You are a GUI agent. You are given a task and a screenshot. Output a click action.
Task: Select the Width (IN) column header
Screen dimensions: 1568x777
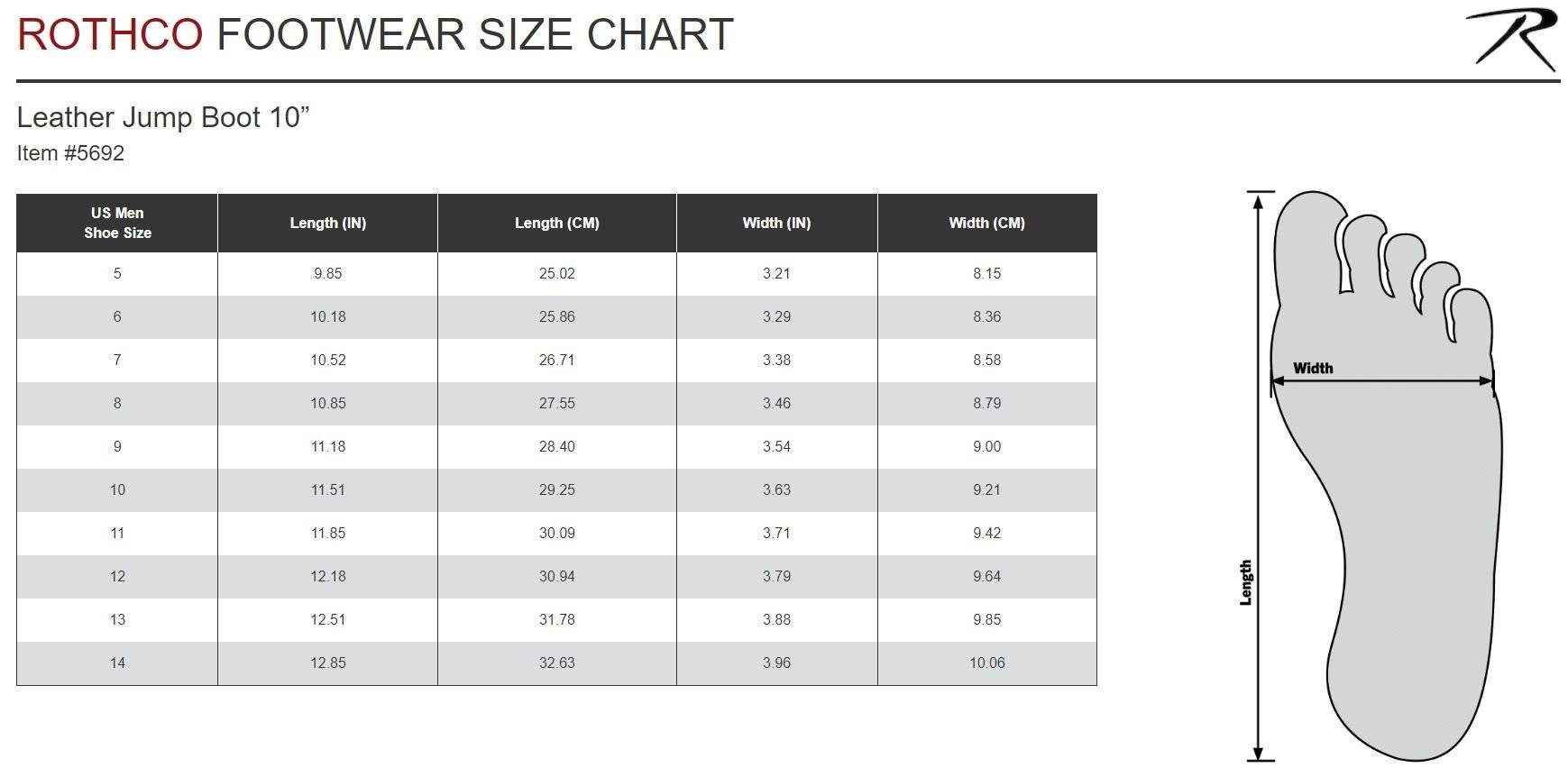(x=776, y=223)
